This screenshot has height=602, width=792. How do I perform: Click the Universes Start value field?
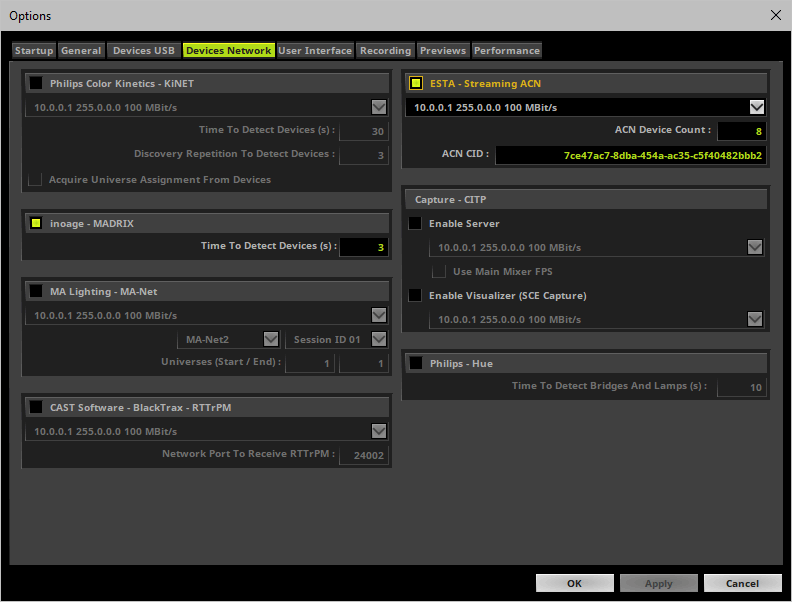click(x=310, y=363)
